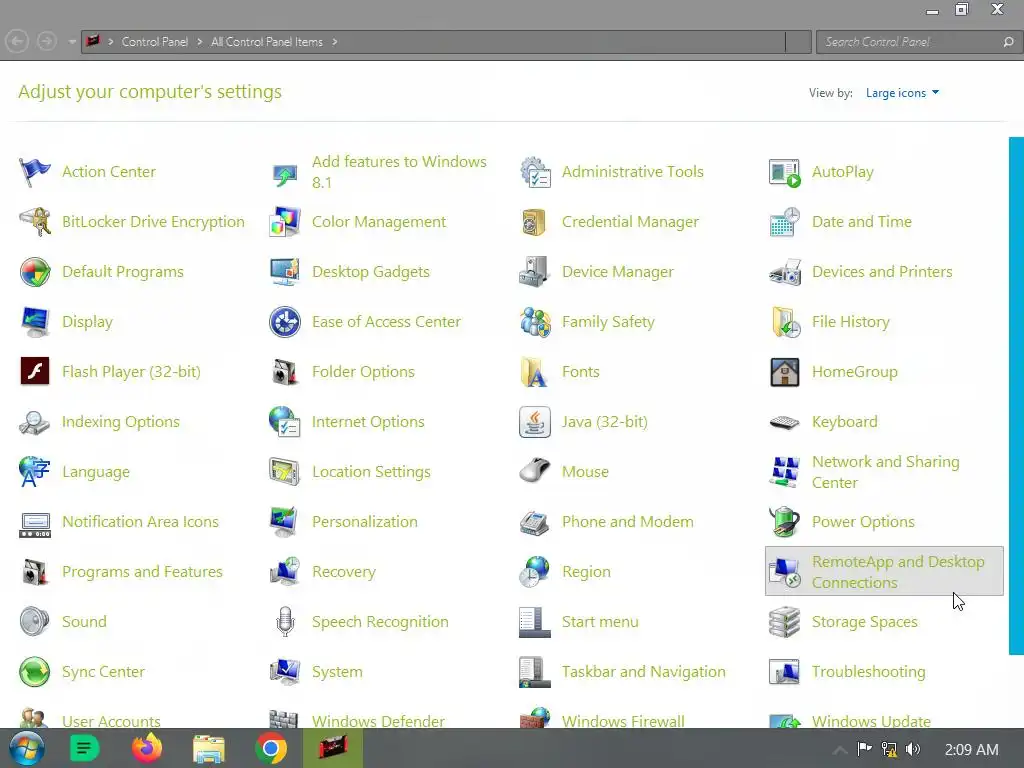Open the Personalization link
The height and width of the screenshot is (768, 1024).
point(364,522)
